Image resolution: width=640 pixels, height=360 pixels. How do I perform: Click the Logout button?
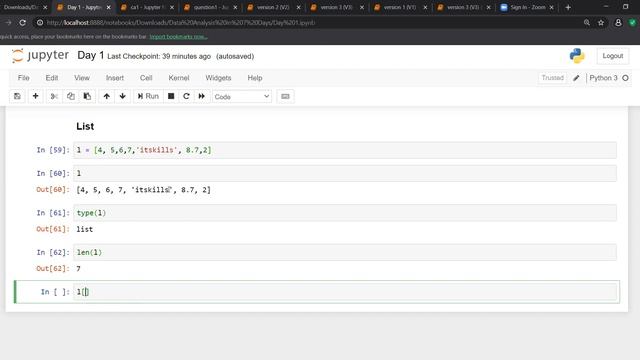[613, 56]
